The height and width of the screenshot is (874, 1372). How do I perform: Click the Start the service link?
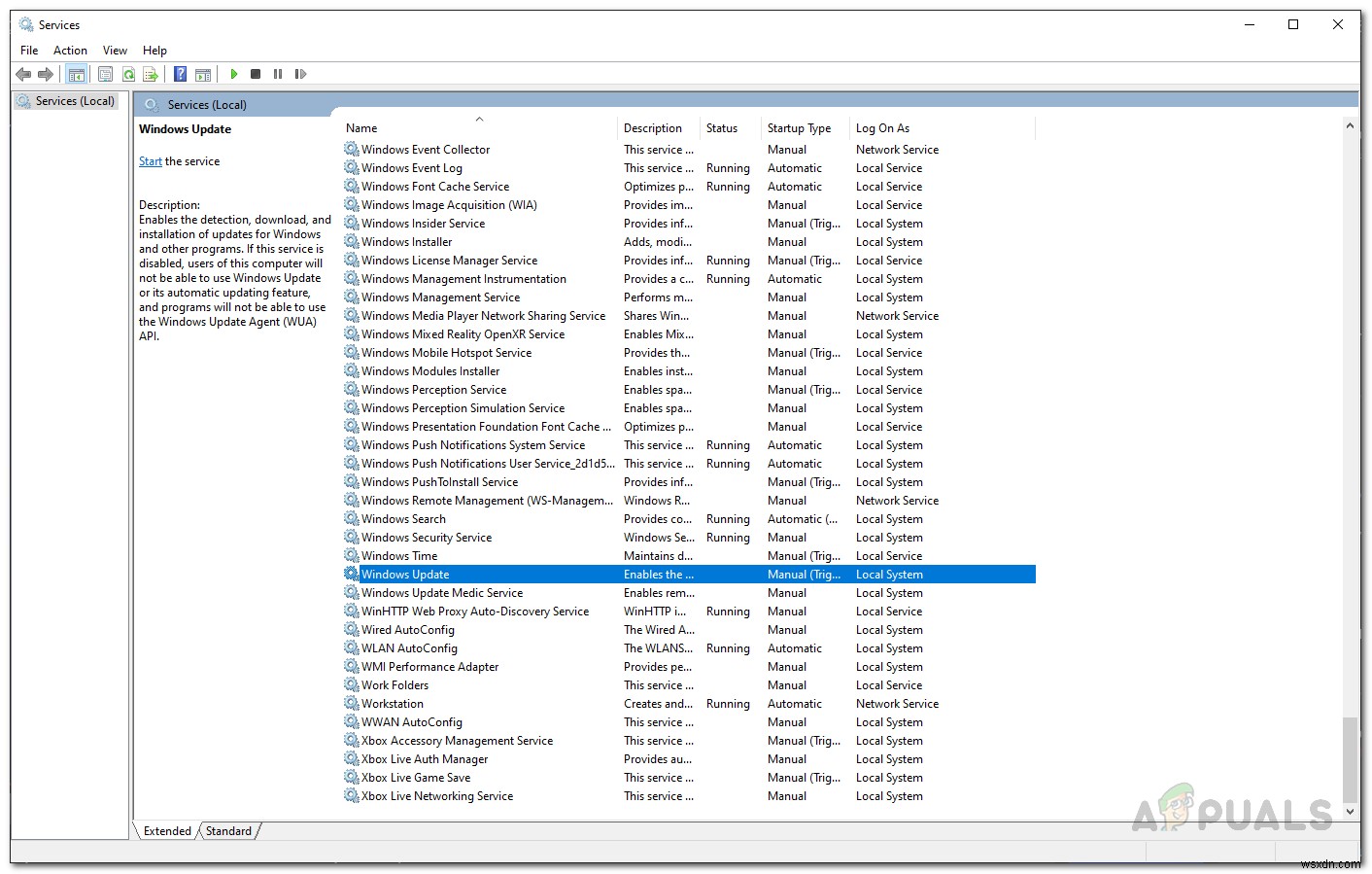[x=151, y=161]
